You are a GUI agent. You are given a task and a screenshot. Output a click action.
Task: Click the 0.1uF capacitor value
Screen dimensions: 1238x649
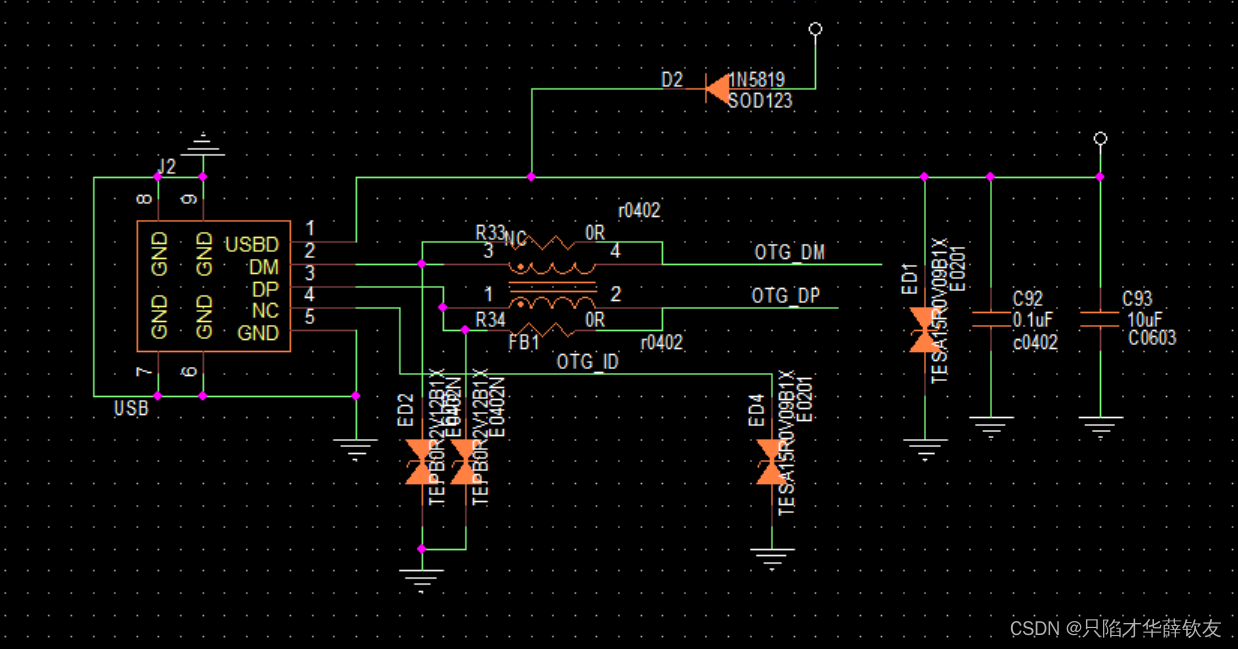click(1033, 320)
